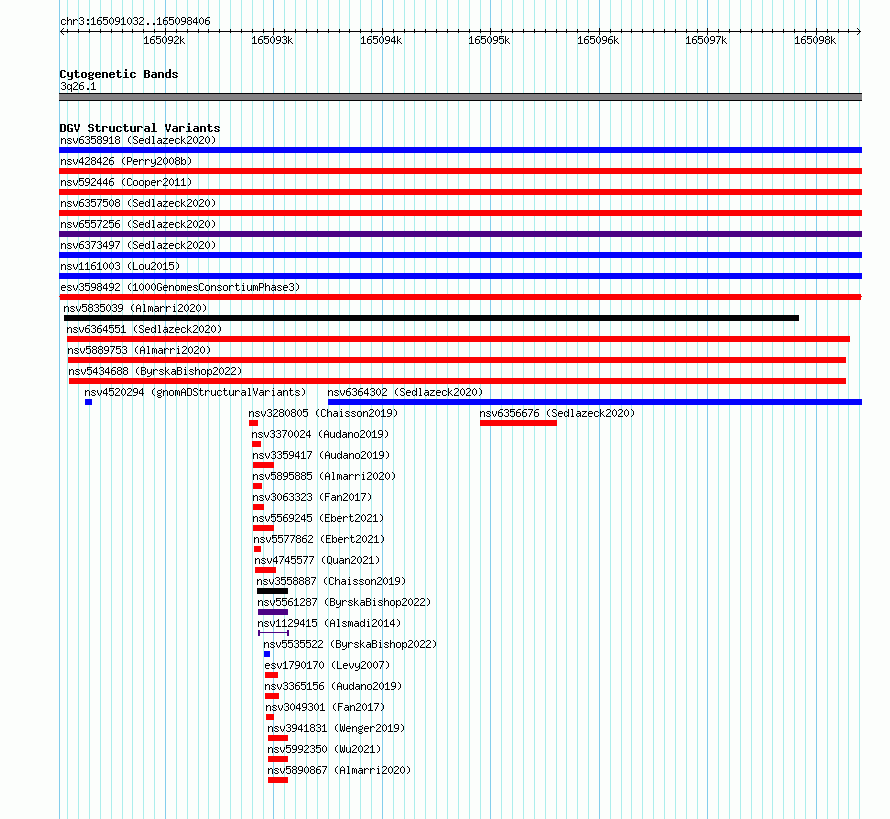Select nsv5434688 (ByrskaBishop2022) label

tap(155, 371)
